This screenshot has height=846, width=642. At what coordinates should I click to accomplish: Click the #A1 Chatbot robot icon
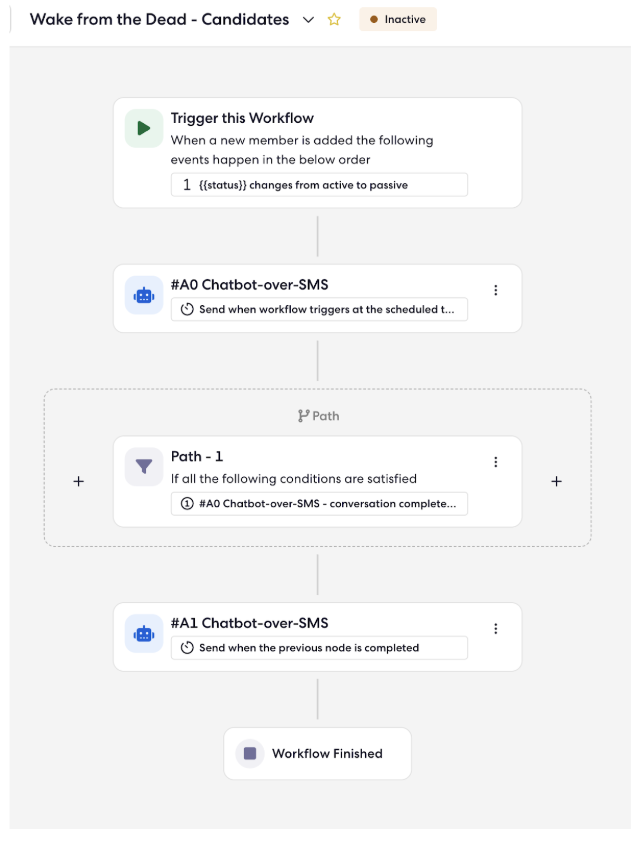[144, 633]
